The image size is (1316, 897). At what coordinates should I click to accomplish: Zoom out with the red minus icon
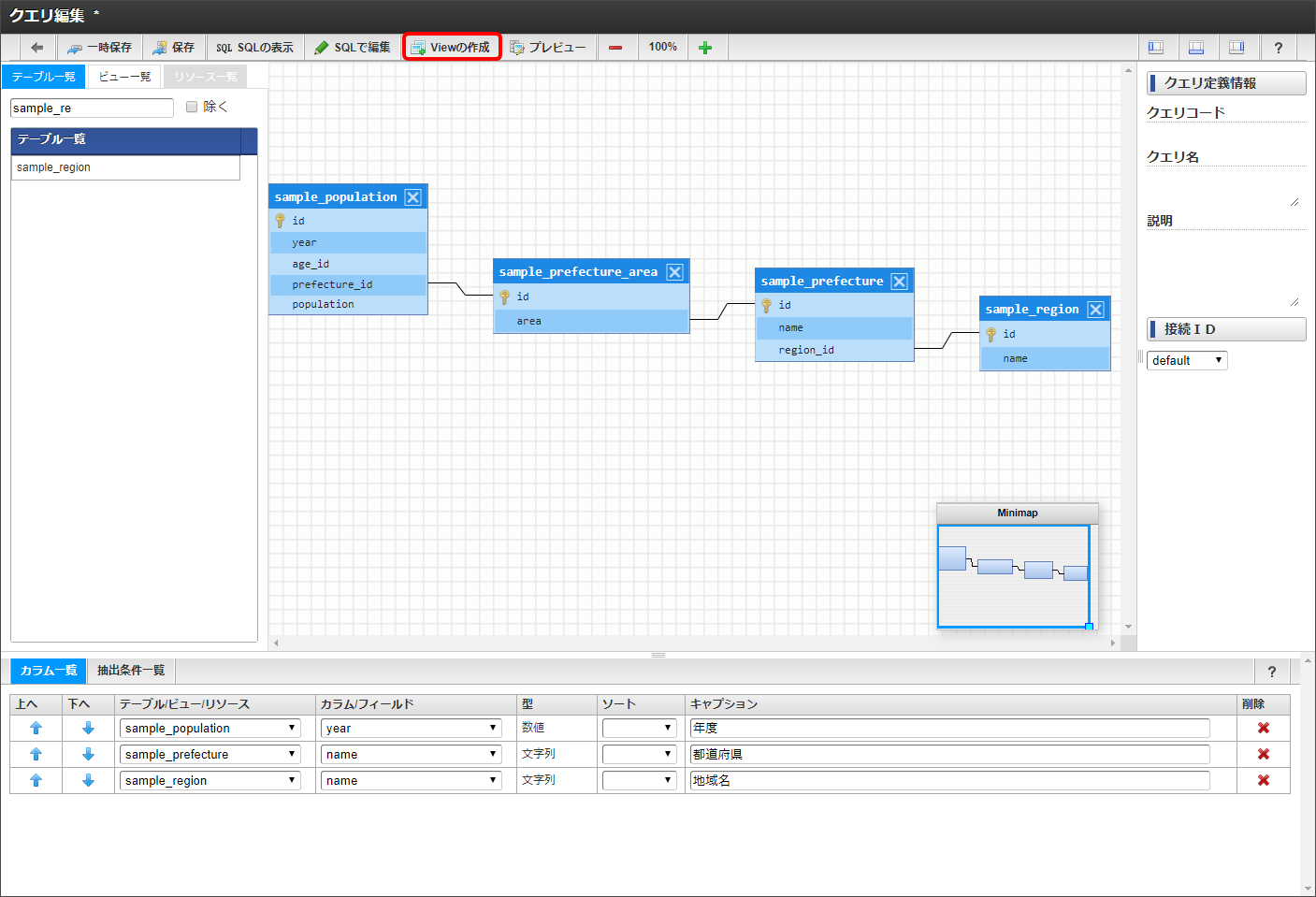(615, 48)
